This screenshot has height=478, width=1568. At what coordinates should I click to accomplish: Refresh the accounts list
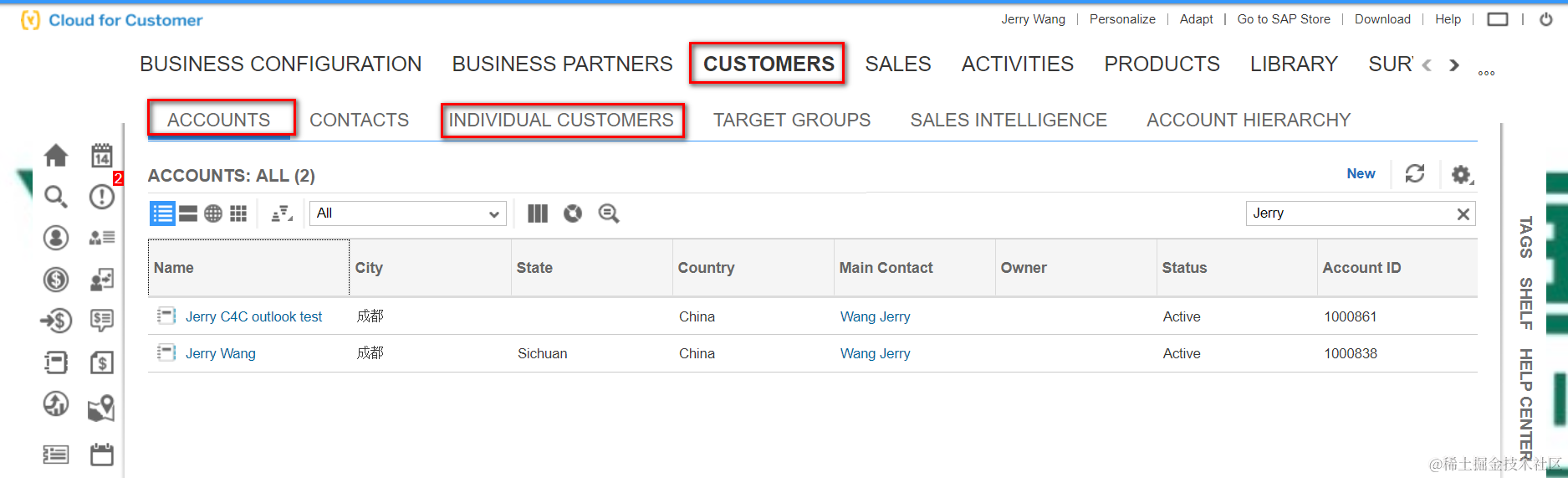[x=1415, y=173]
